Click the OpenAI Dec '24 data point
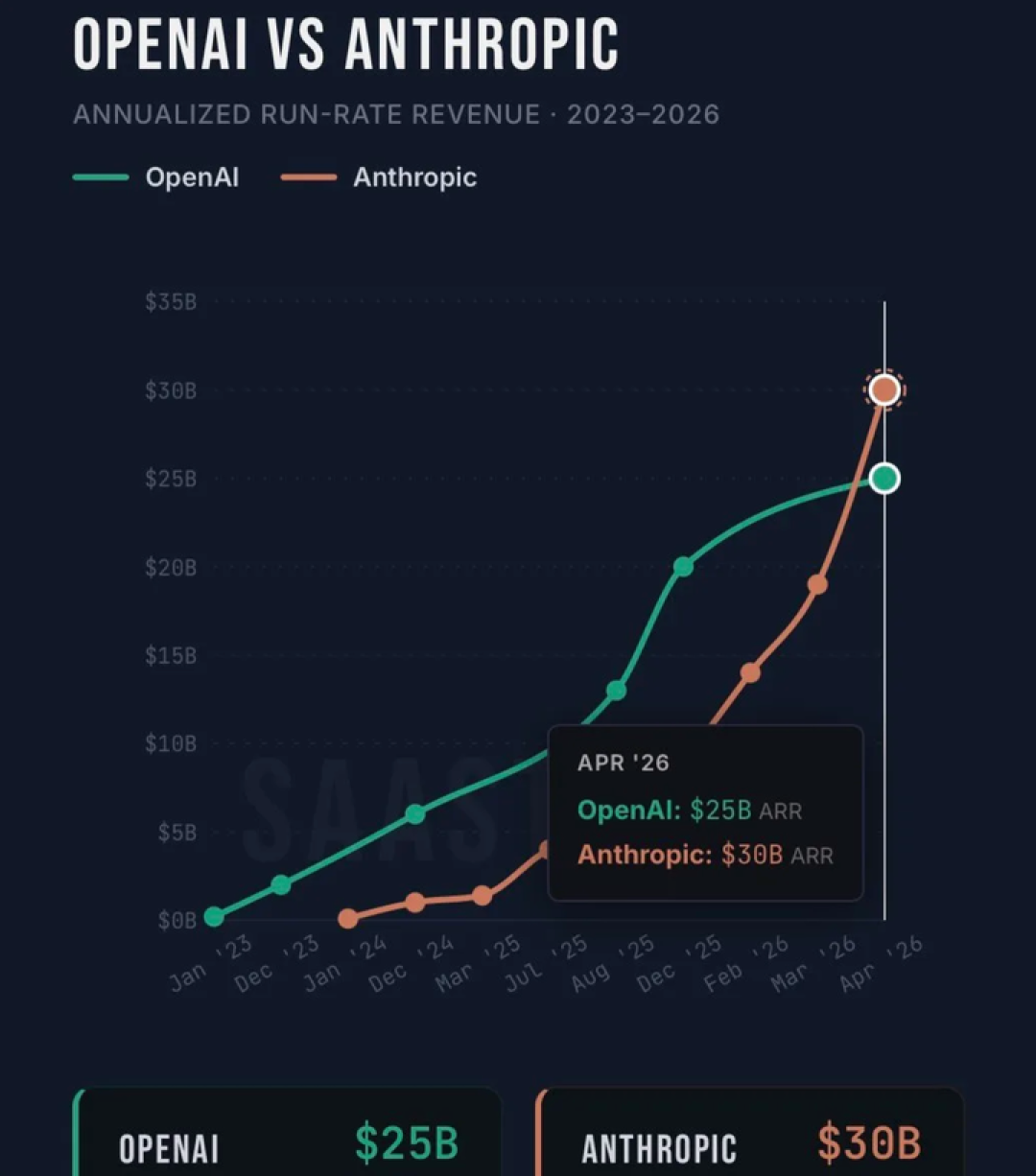This screenshot has width=1036, height=1176. click(414, 814)
